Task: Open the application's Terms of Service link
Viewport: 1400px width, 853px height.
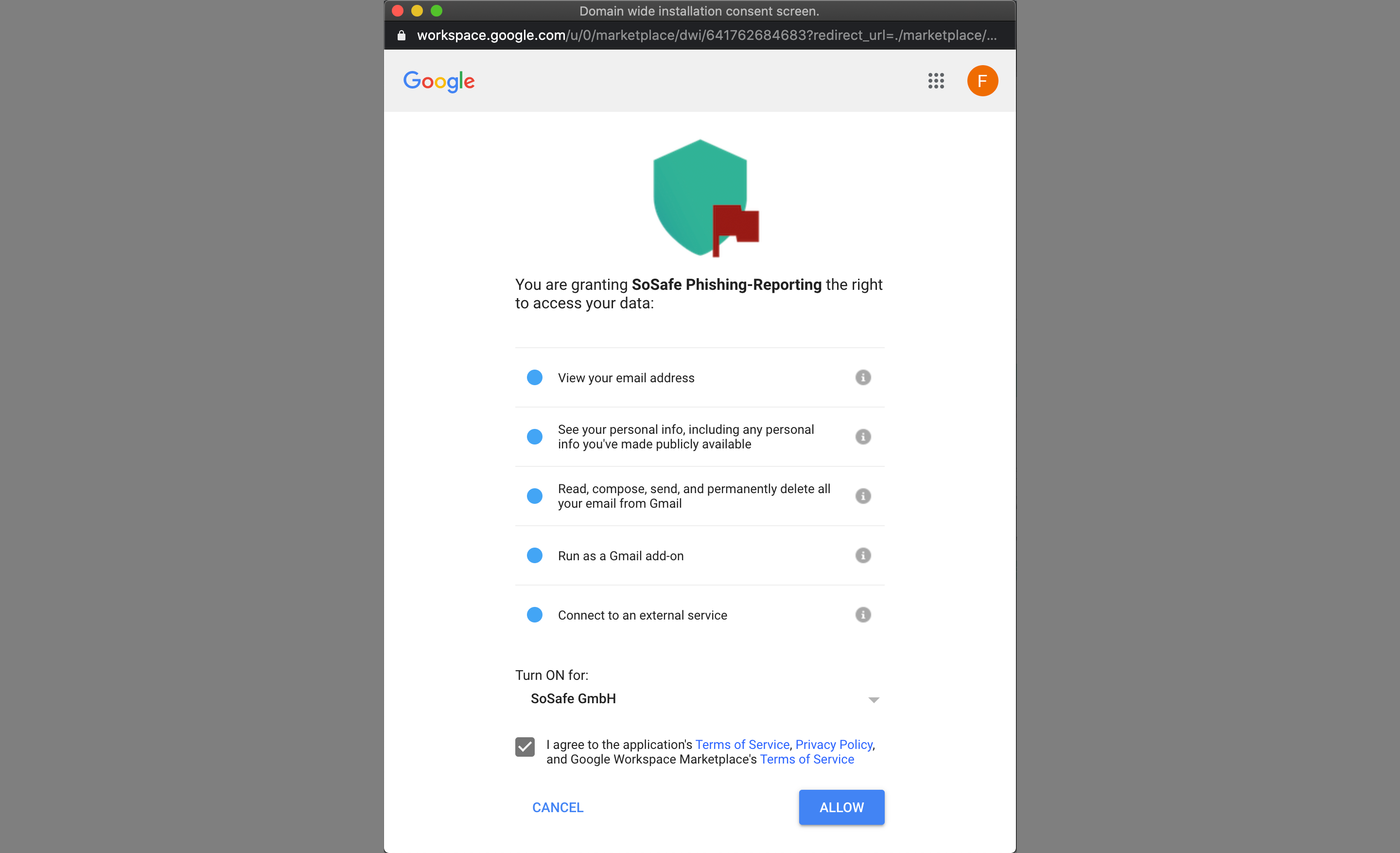Action: [x=742, y=745]
